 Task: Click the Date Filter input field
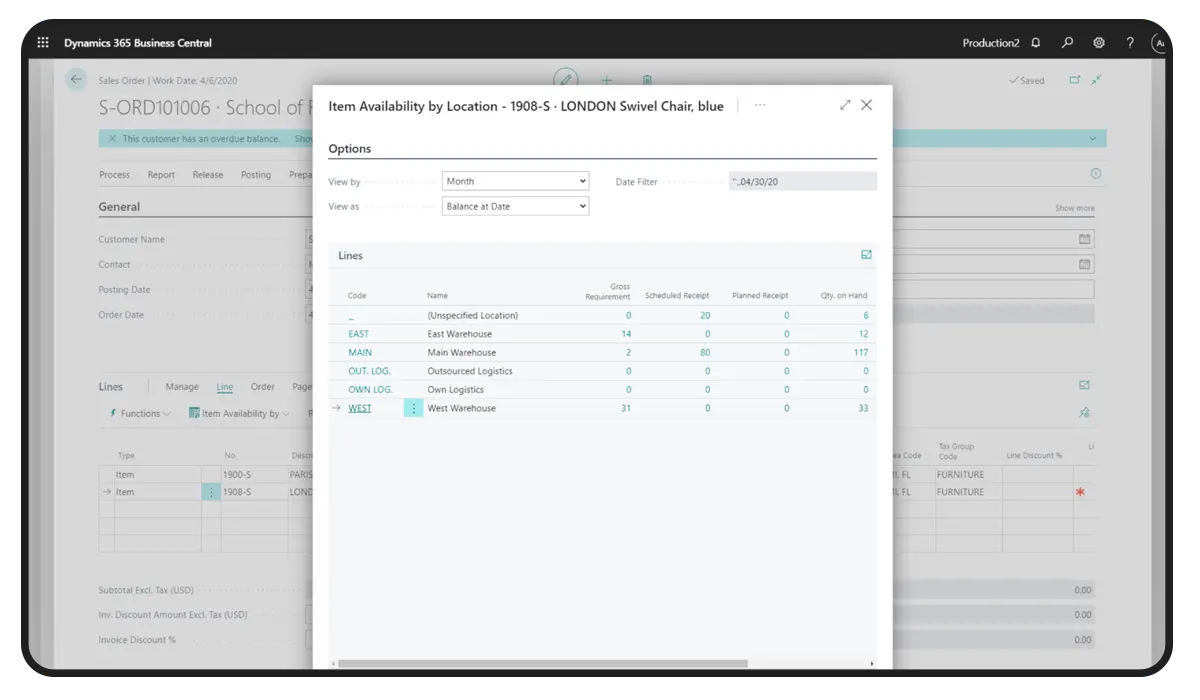802,181
